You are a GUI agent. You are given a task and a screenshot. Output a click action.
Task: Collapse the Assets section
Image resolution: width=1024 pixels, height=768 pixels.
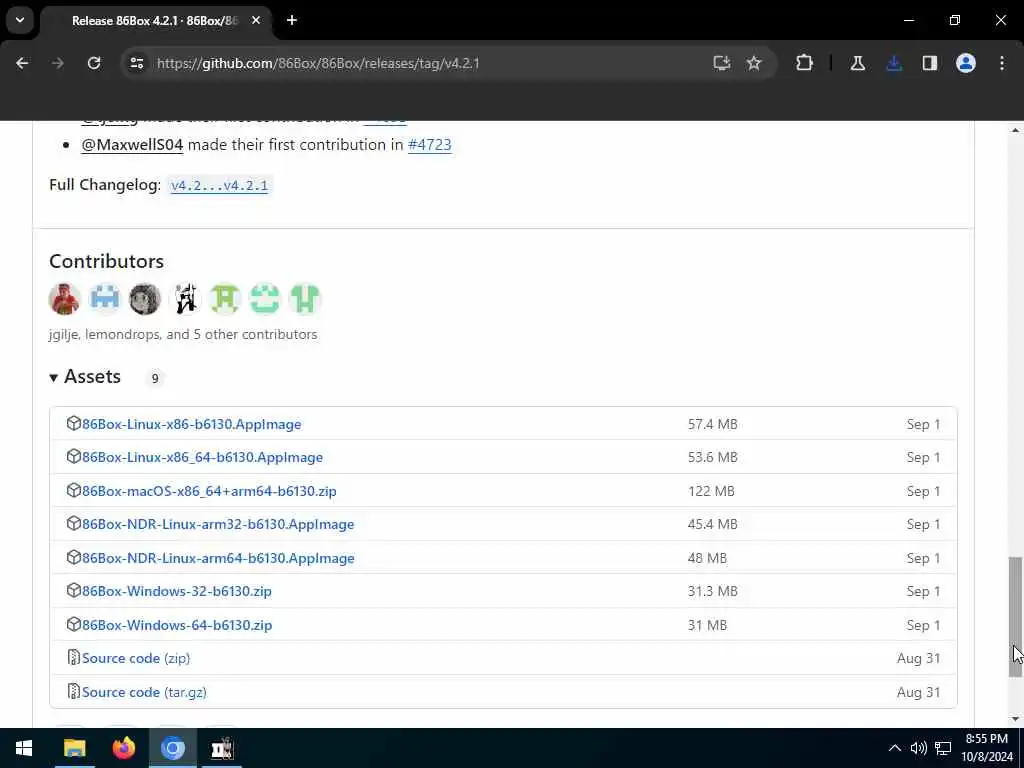(85, 377)
